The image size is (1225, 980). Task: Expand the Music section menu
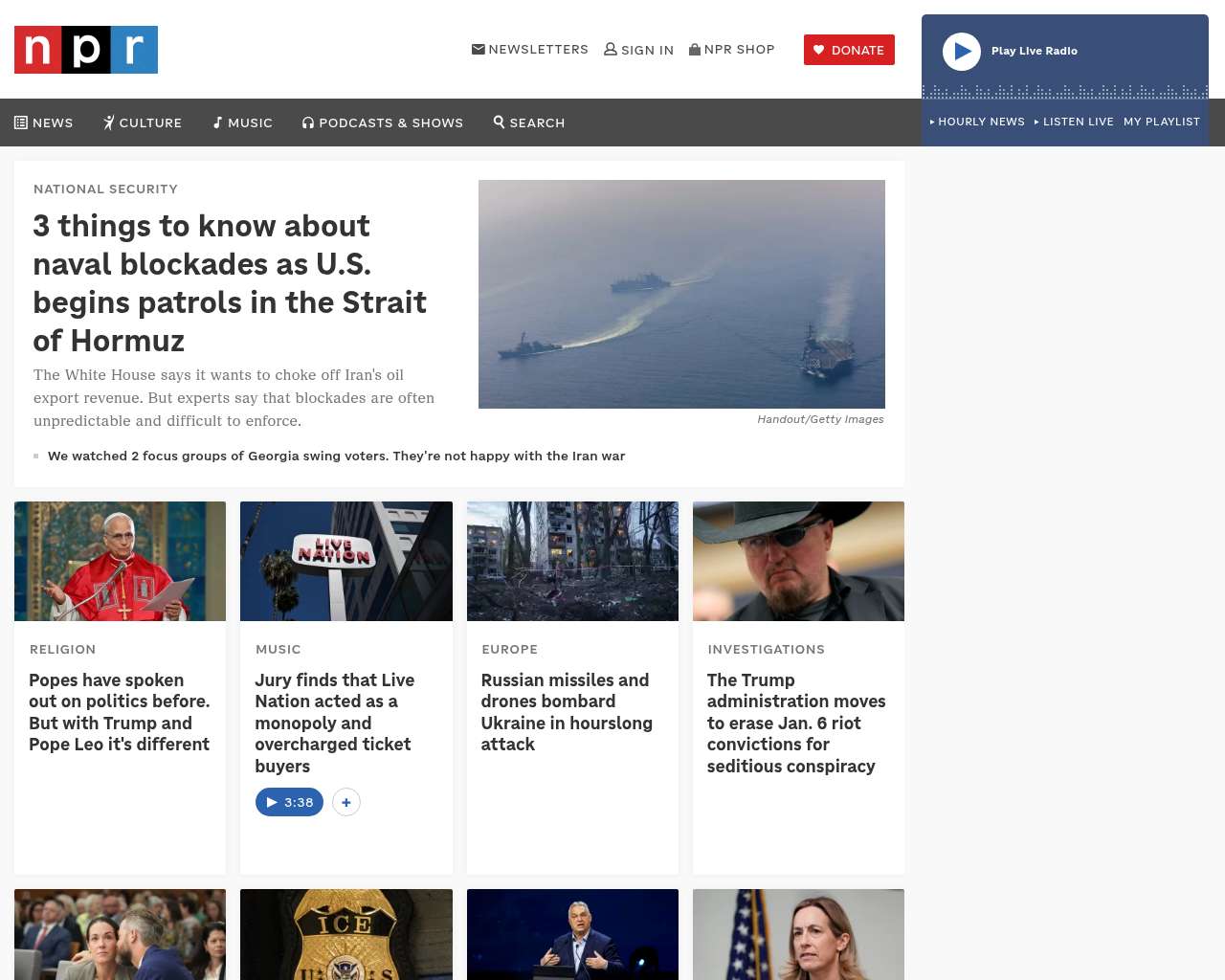coord(243,122)
